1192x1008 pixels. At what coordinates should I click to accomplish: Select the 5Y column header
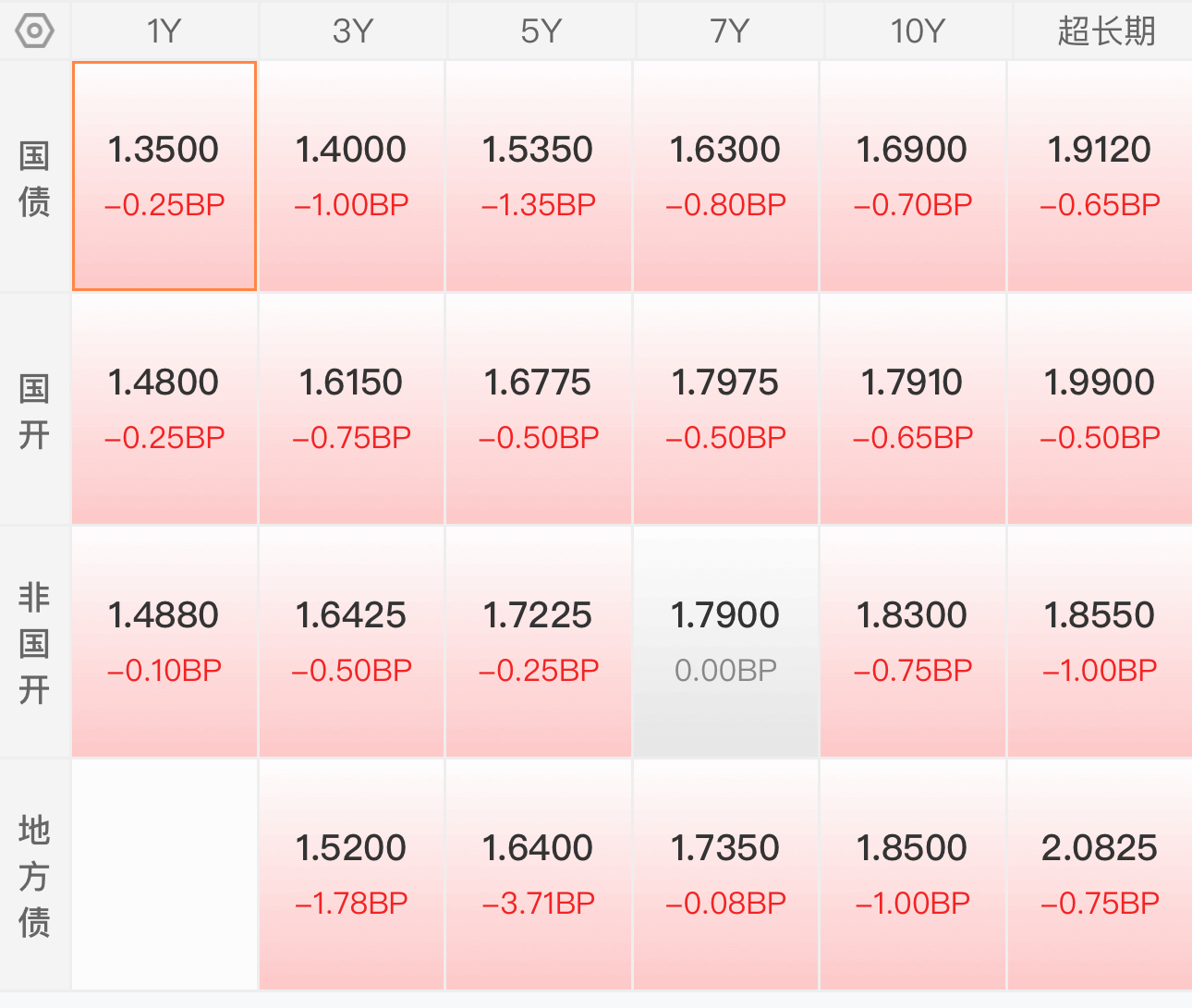click(x=541, y=31)
